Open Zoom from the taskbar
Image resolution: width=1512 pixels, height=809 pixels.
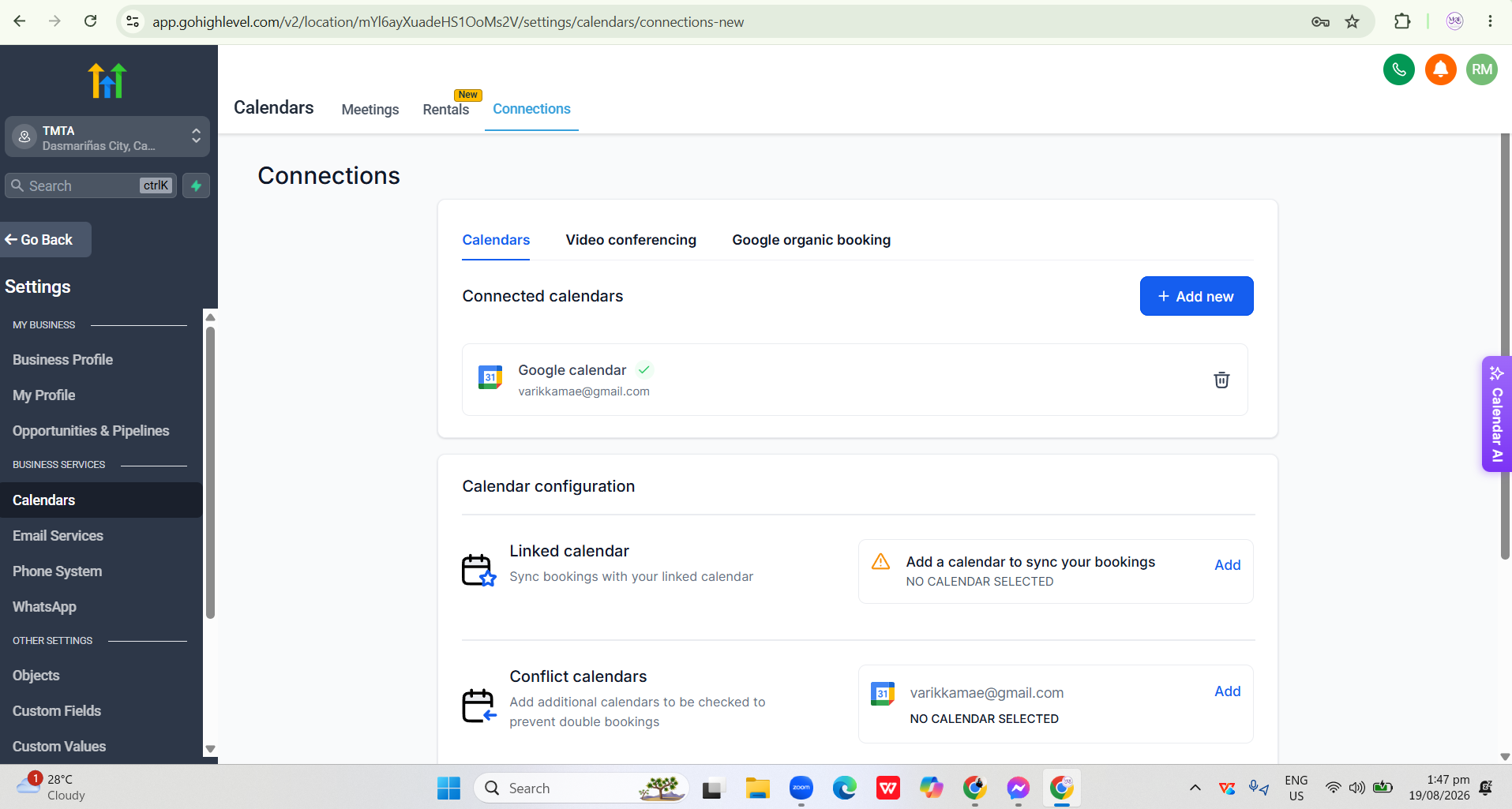801,788
